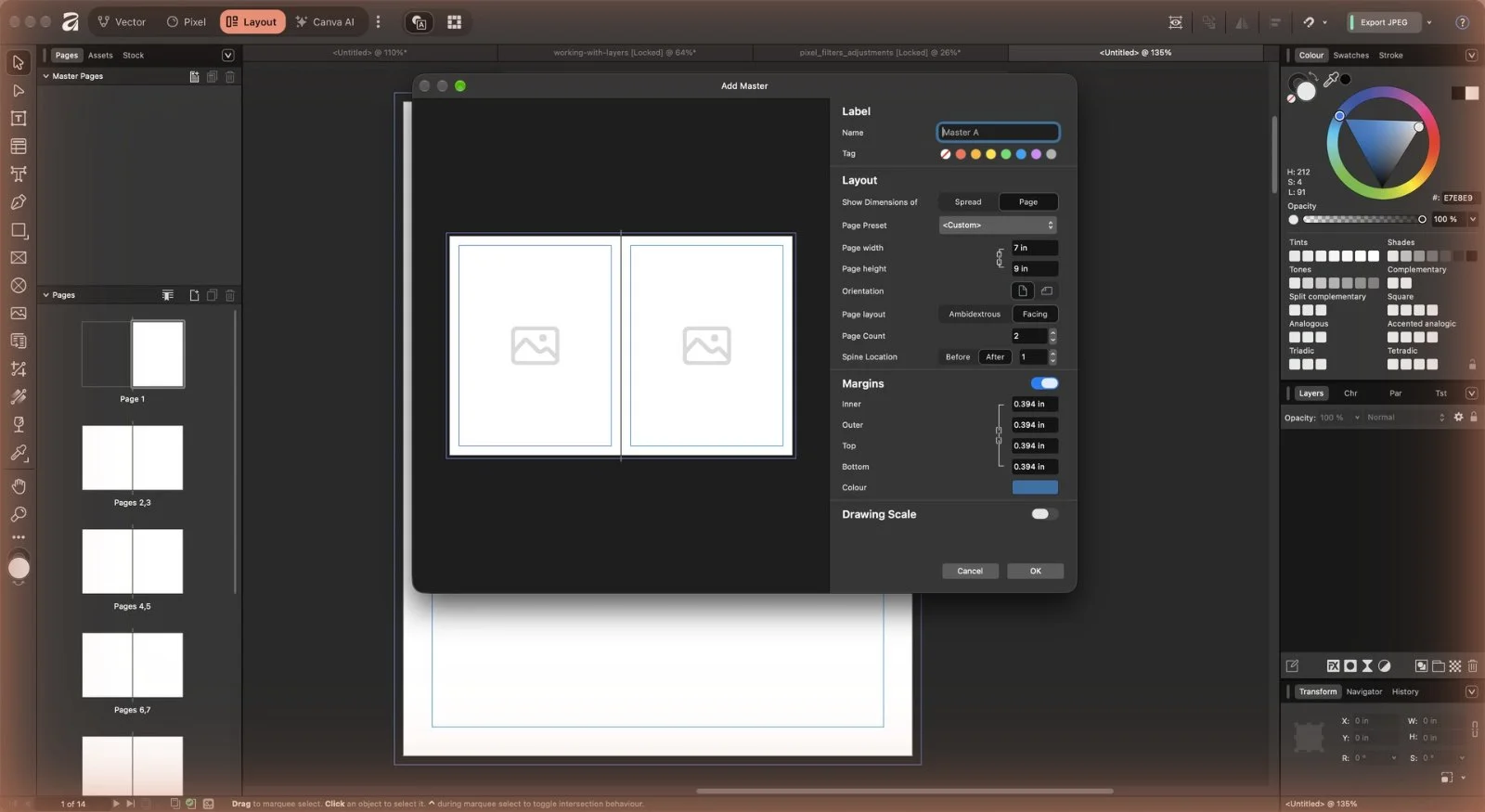Select the Frame Text tool
This screenshot has width=1485, height=812.
click(x=18, y=118)
